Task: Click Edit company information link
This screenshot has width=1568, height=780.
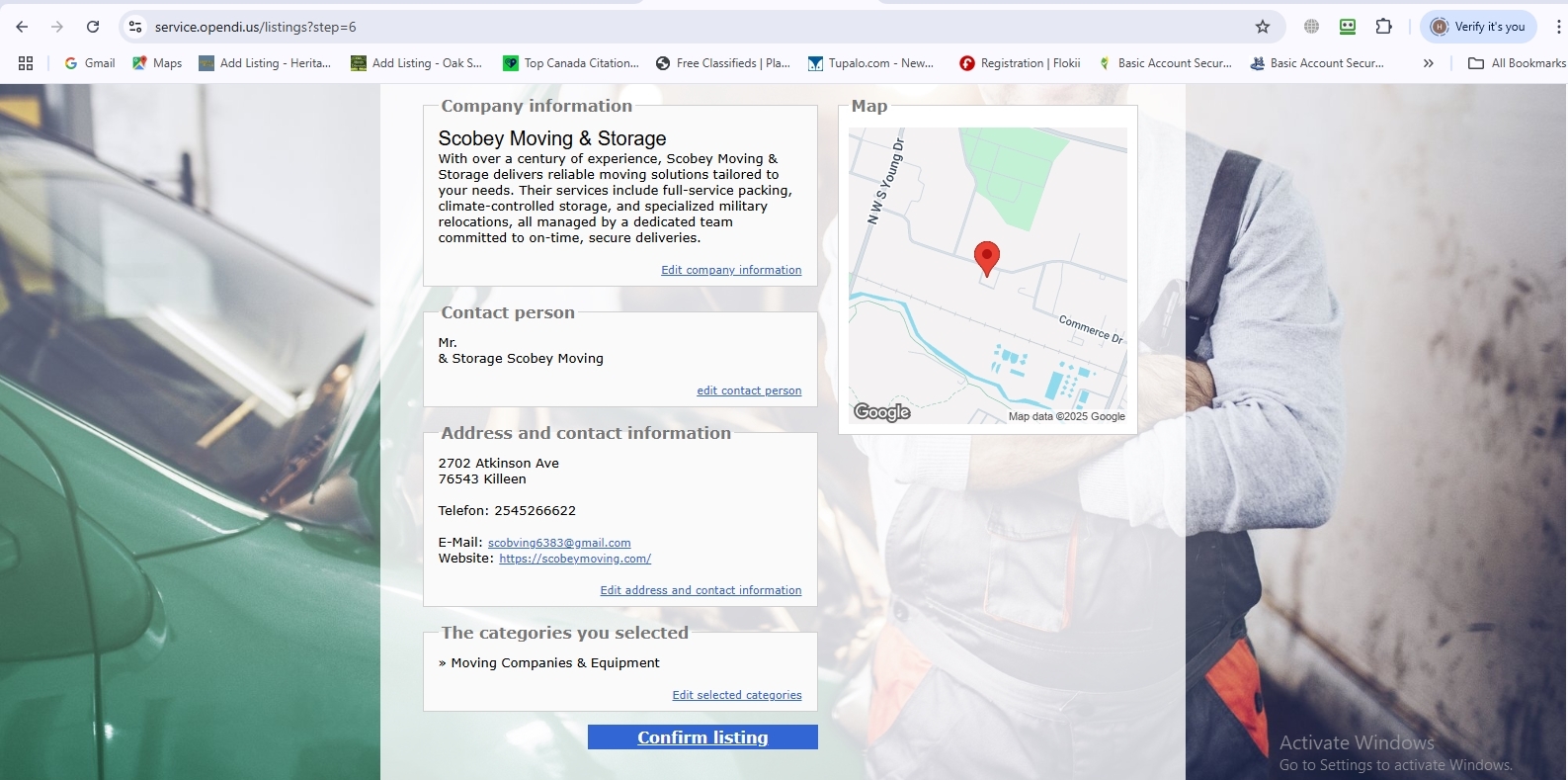Action: [x=731, y=270]
